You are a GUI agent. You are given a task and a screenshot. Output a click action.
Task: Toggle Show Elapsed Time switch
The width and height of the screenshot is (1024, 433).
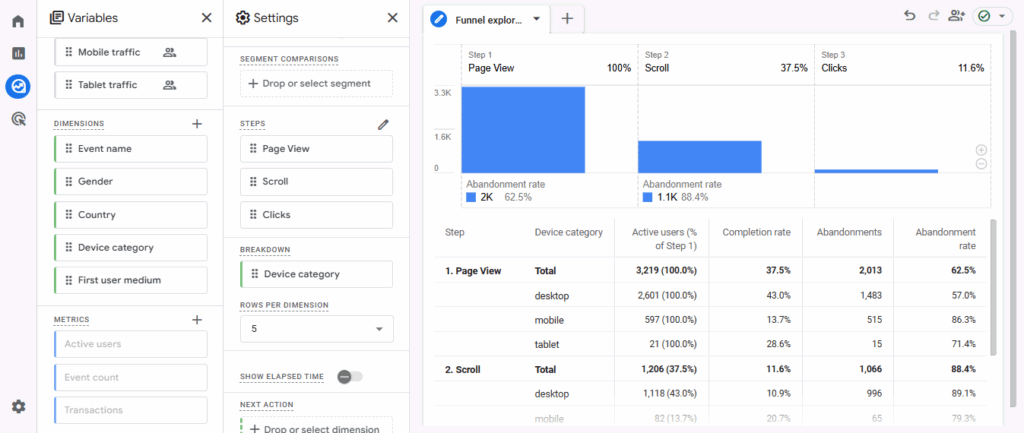[350, 376]
